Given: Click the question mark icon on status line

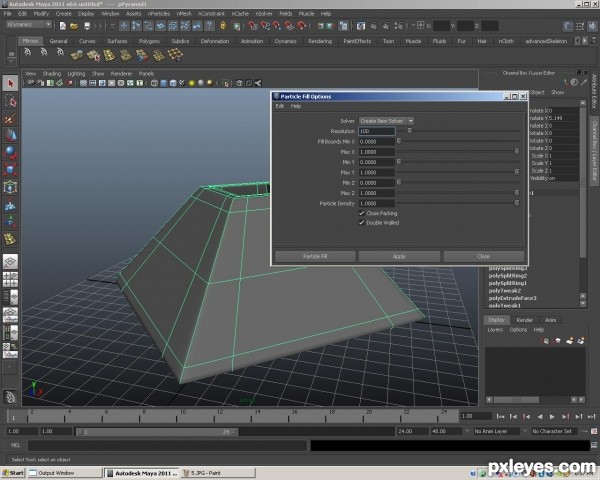Looking at the screenshot, I should 209,25.
